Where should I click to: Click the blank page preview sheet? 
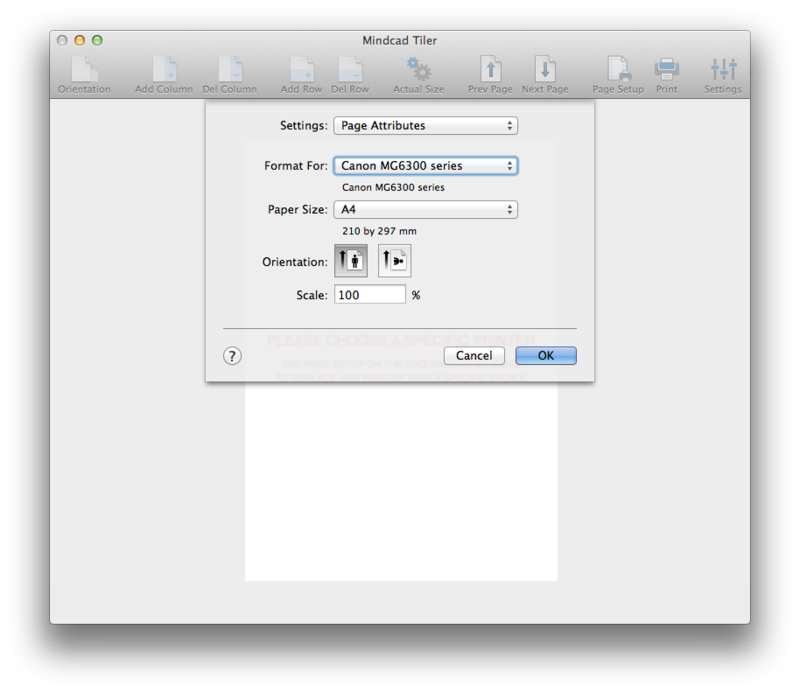coord(401,481)
